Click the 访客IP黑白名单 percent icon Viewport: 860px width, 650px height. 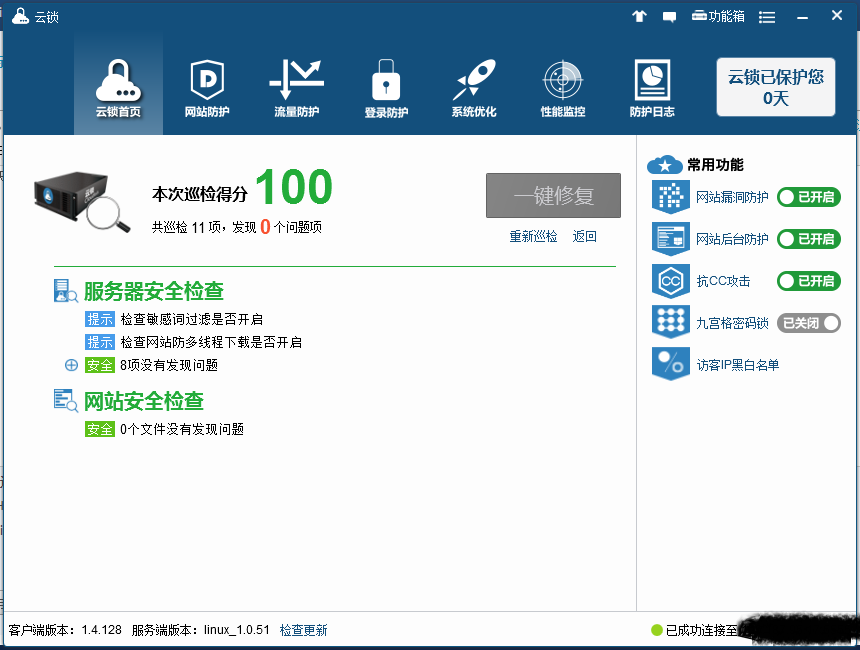point(671,363)
